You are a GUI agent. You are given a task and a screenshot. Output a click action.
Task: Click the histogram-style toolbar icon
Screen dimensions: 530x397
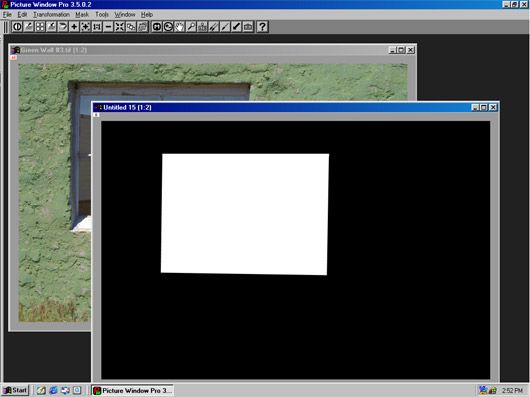202,27
